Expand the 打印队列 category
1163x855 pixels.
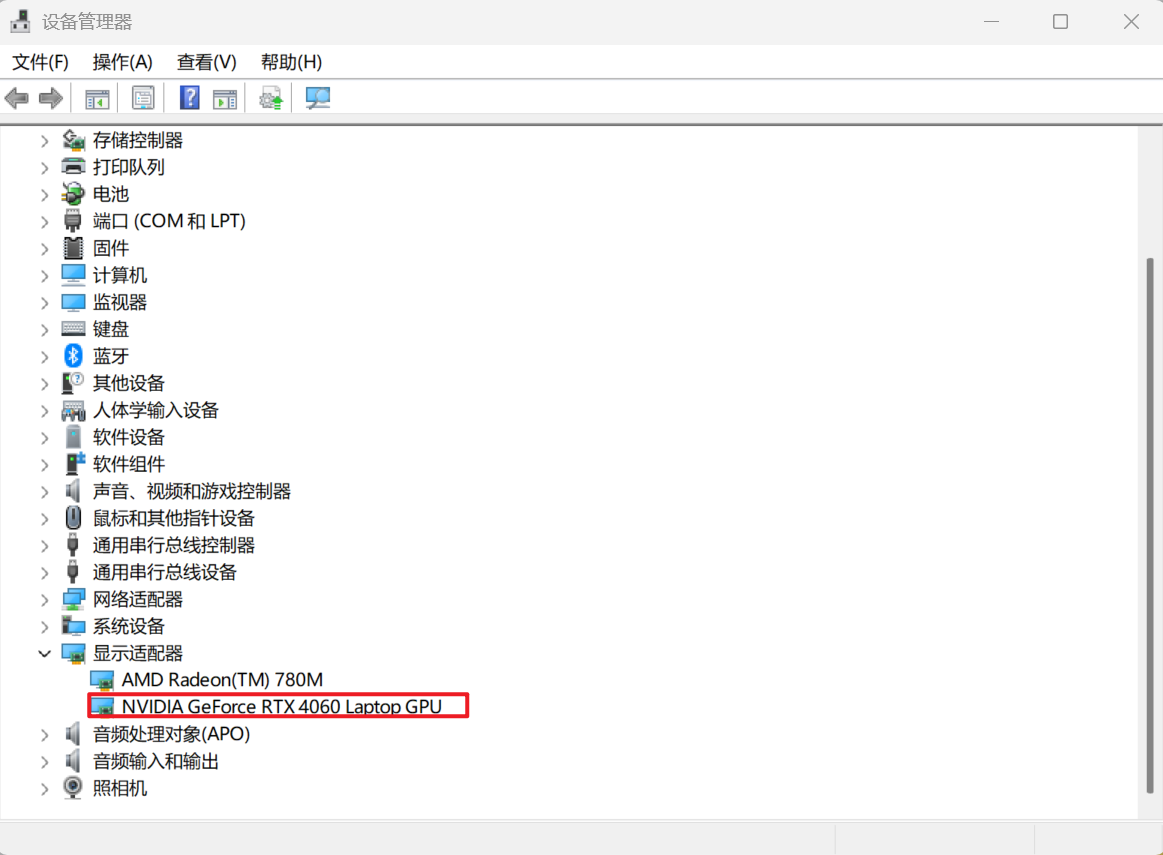click(x=45, y=168)
